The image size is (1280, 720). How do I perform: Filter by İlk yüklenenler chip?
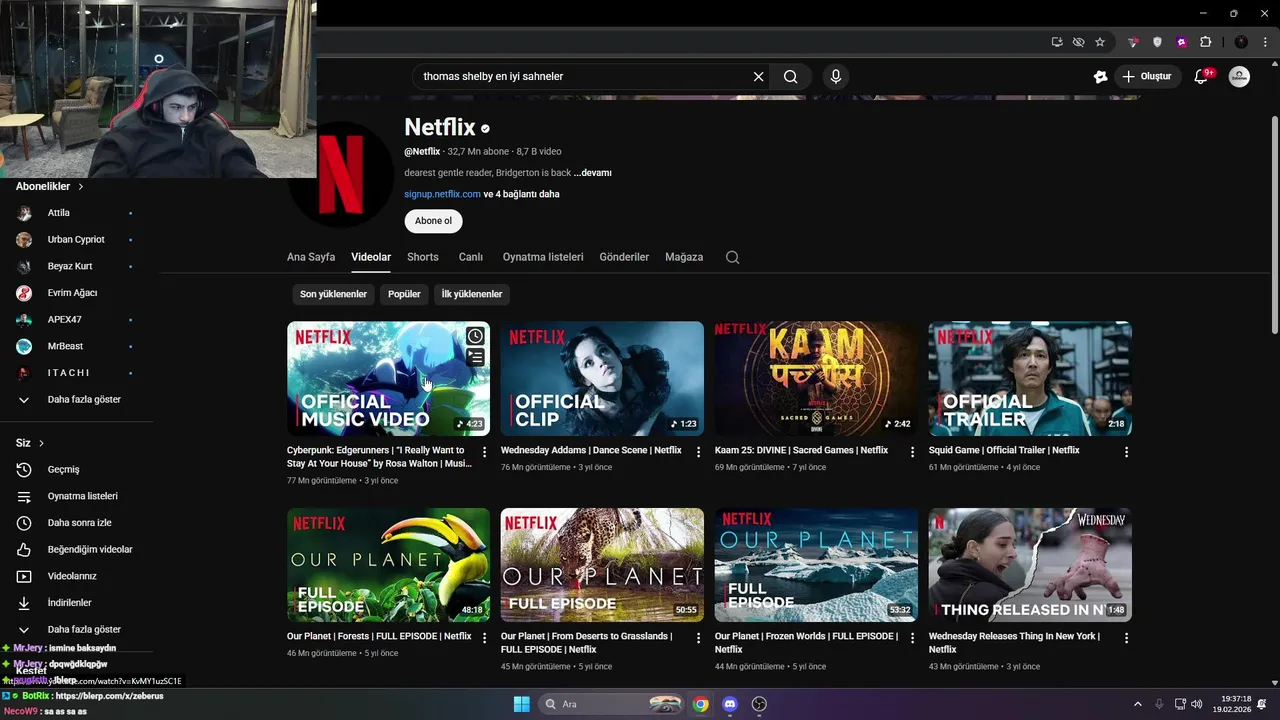tap(472, 294)
